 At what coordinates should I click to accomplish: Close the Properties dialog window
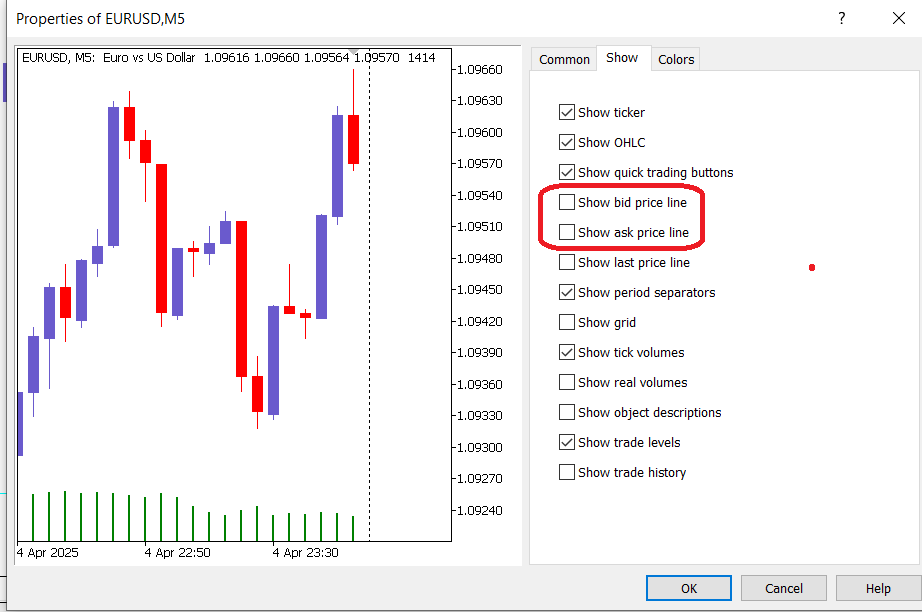click(897, 18)
